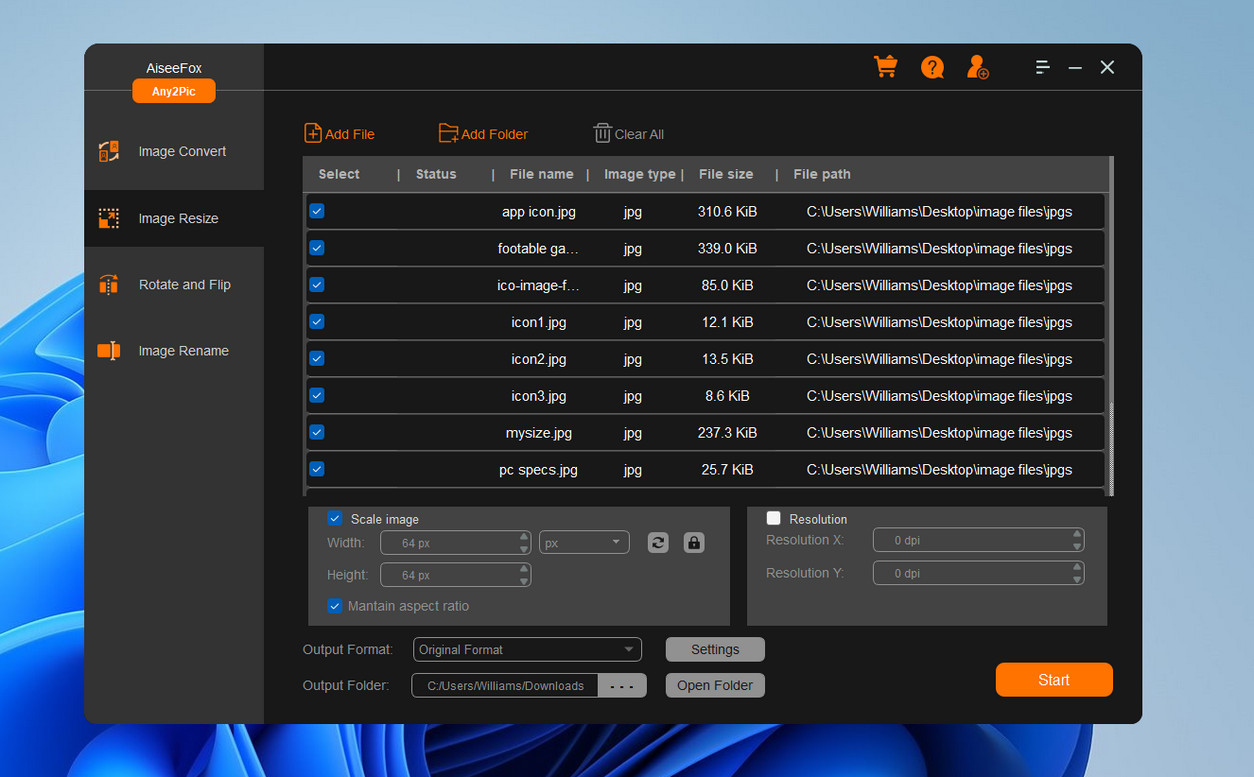Click the File name column header
This screenshot has width=1254, height=777.
[x=541, y=174]
